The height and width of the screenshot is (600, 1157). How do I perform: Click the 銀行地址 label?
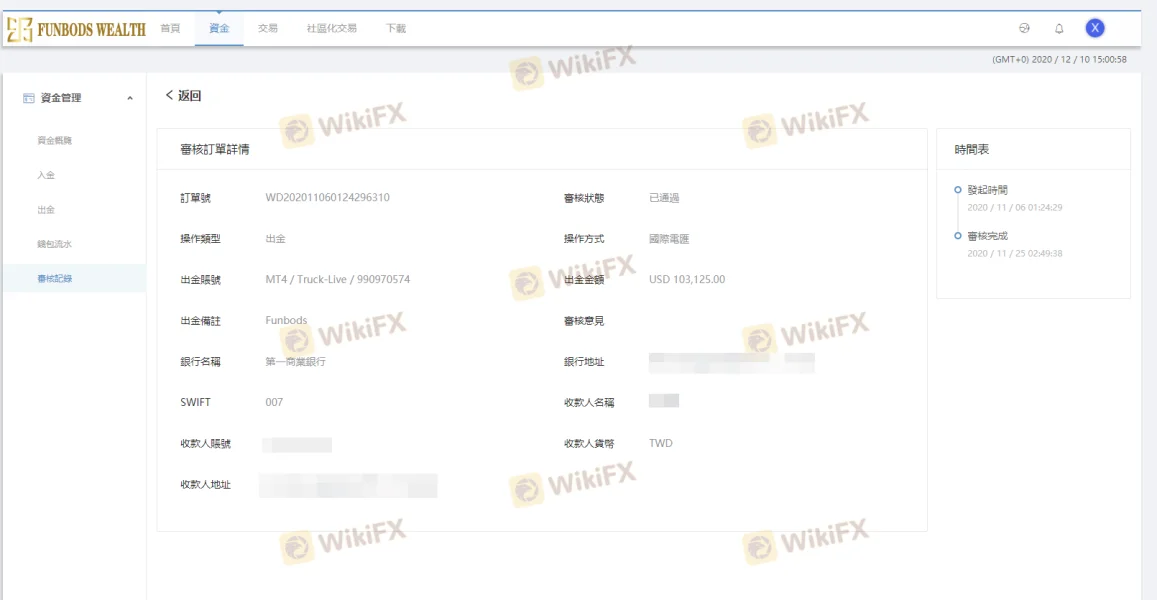584,362
